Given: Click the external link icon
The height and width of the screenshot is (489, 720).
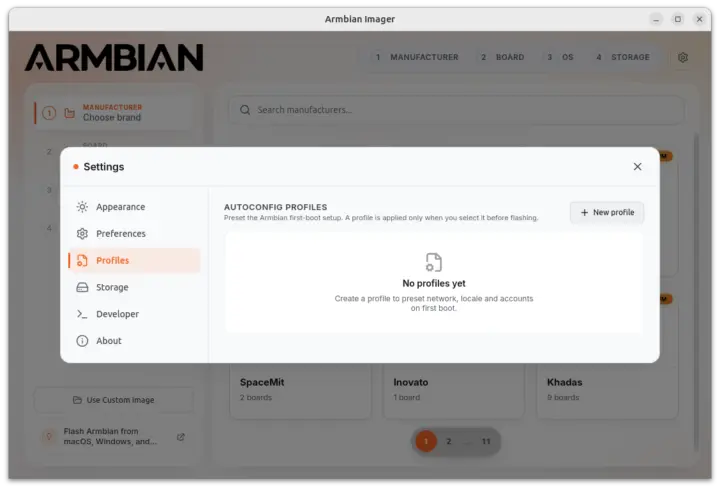Looking at the screenshot, I should (181, 437).
